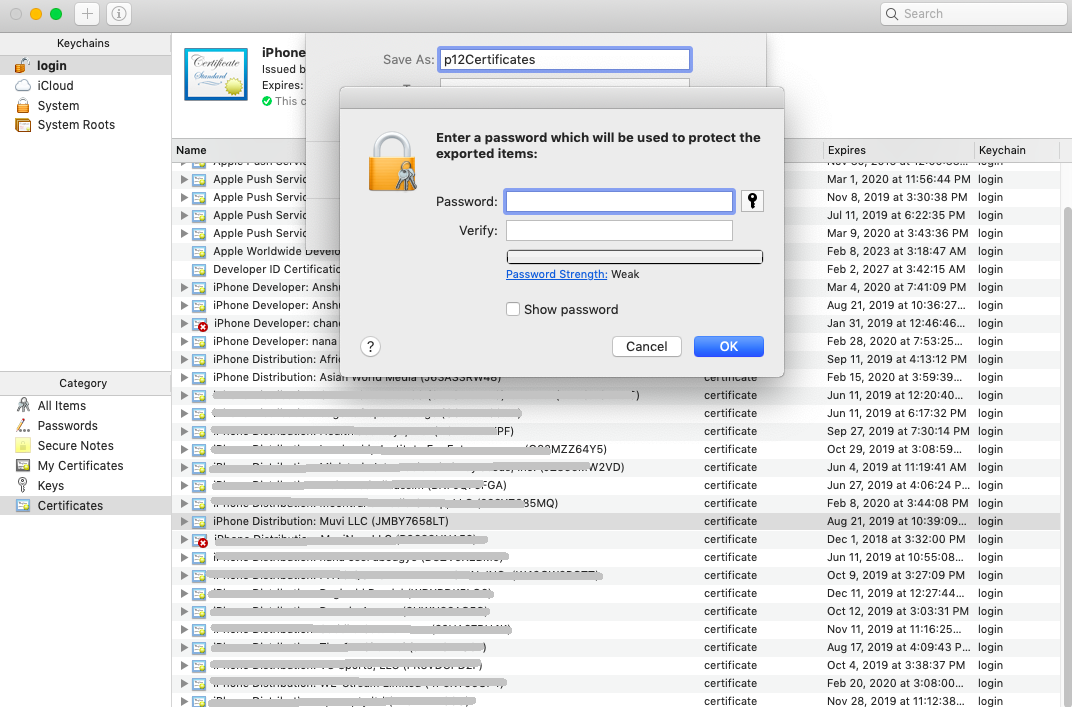Open the Password Strength link
The width and height of the screenshot is (1072, 707).
(557, 274)
